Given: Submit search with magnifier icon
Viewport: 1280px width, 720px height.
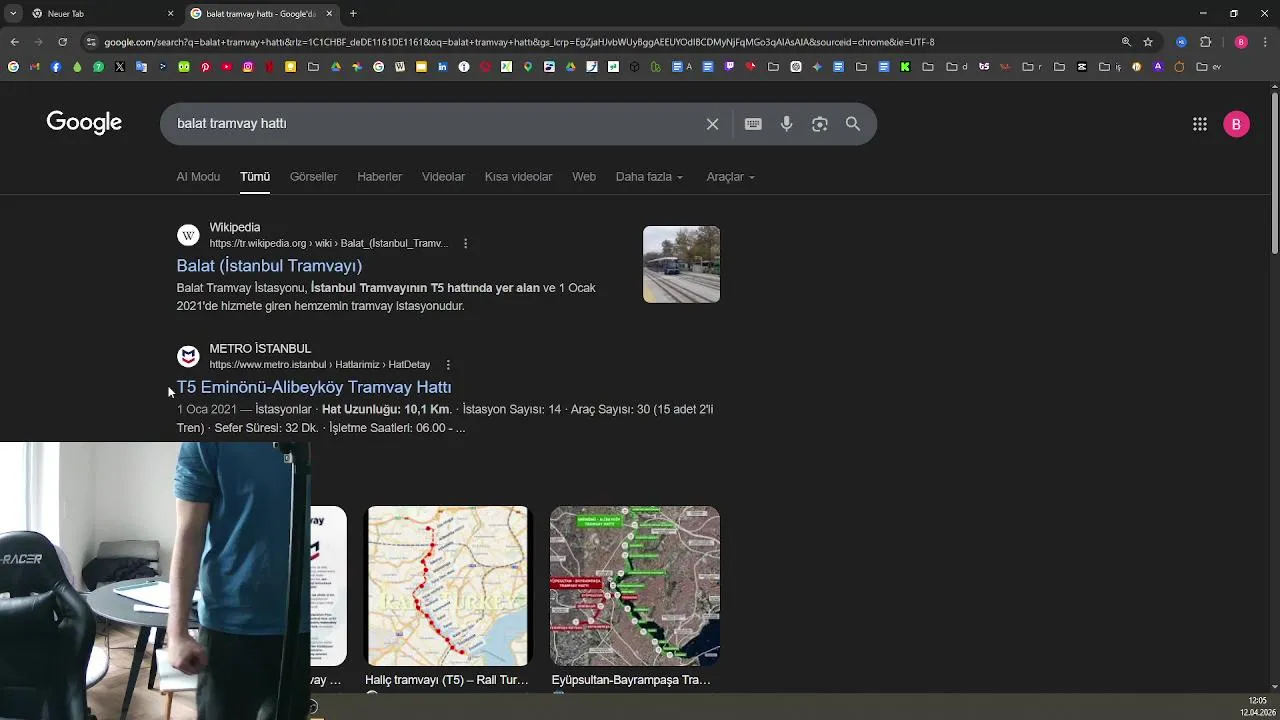Looking at the screenshot, I should tap(853, 124).
